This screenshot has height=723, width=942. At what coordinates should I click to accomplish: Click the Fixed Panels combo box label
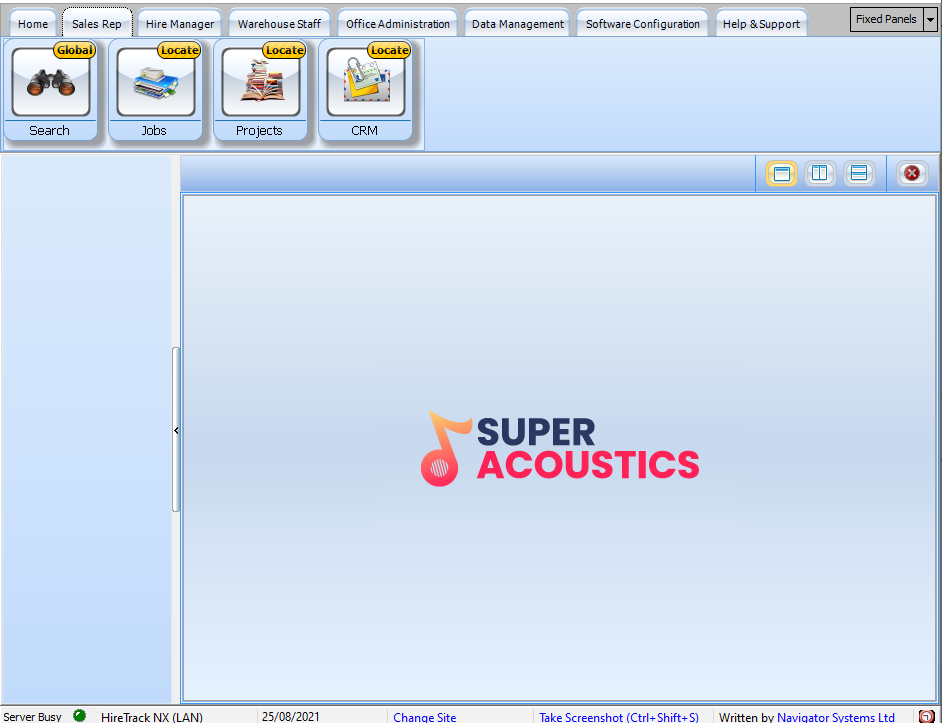pyautogui.click(x=885, y=19)
